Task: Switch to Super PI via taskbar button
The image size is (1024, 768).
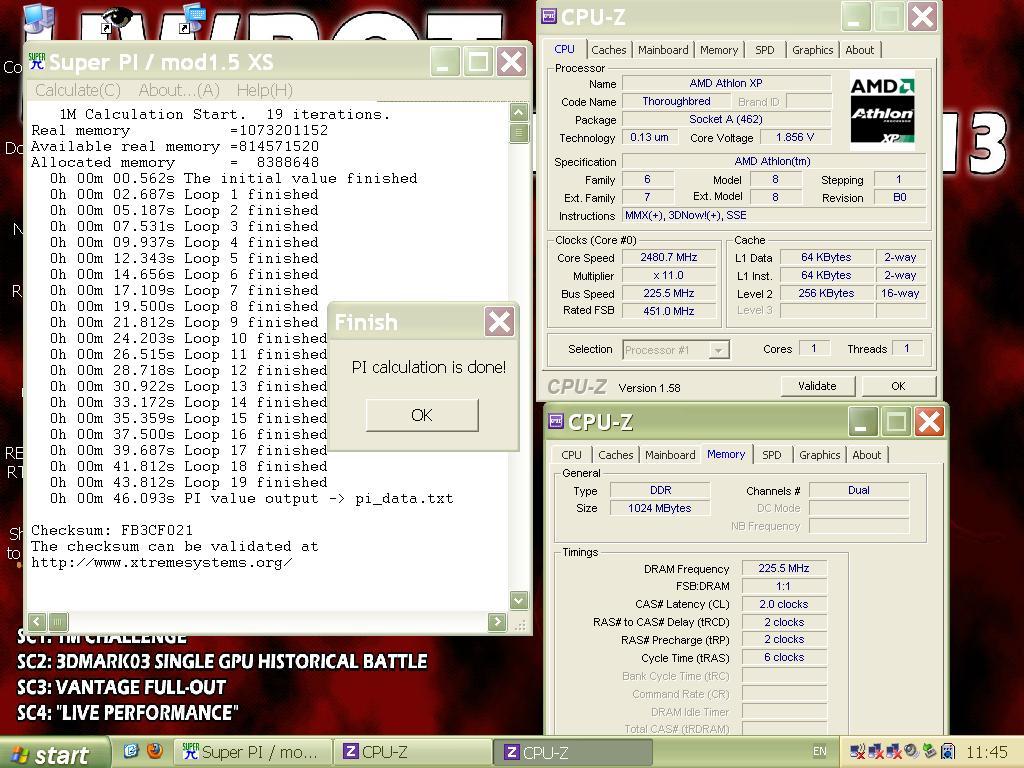Action: click(254, 752)
